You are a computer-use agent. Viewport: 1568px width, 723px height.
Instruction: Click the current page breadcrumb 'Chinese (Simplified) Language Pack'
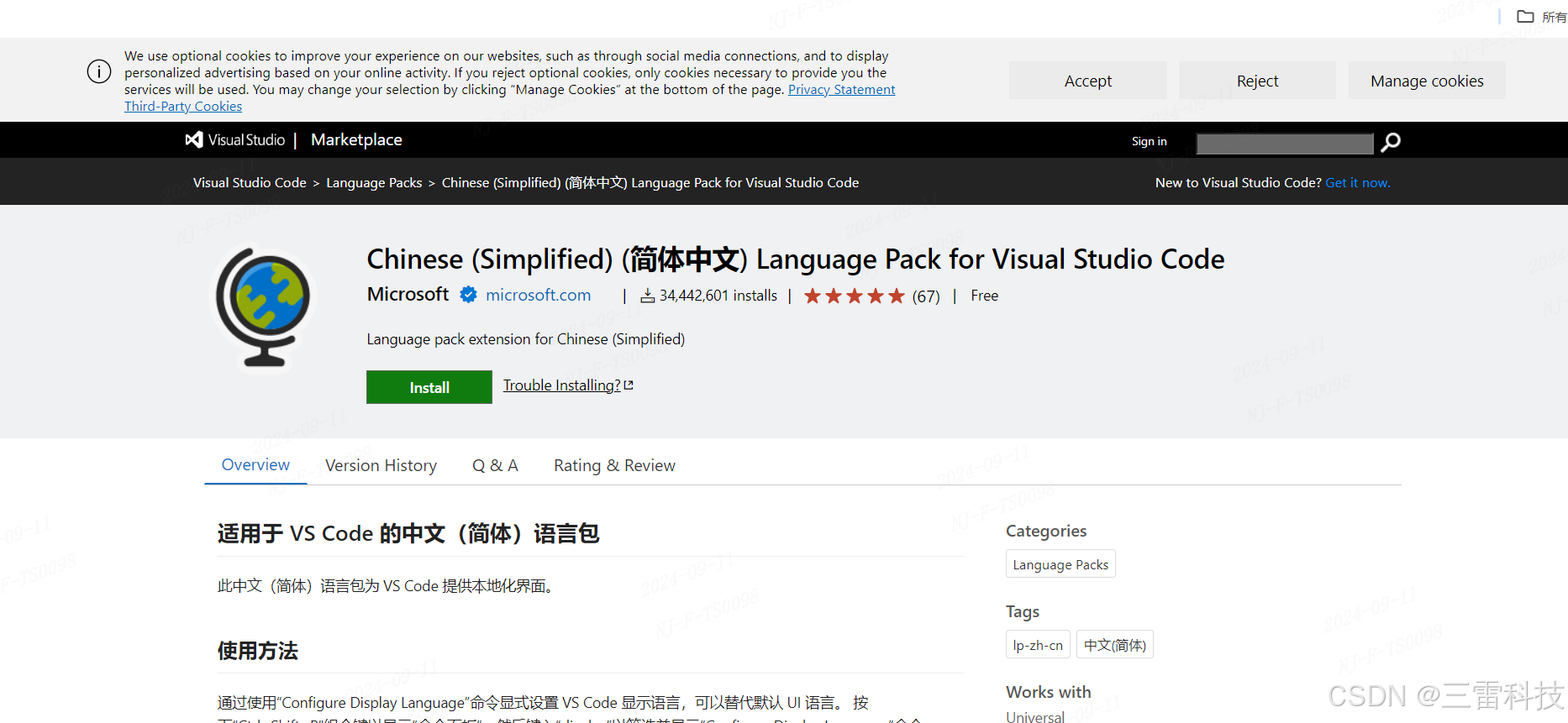coord(650,182)
